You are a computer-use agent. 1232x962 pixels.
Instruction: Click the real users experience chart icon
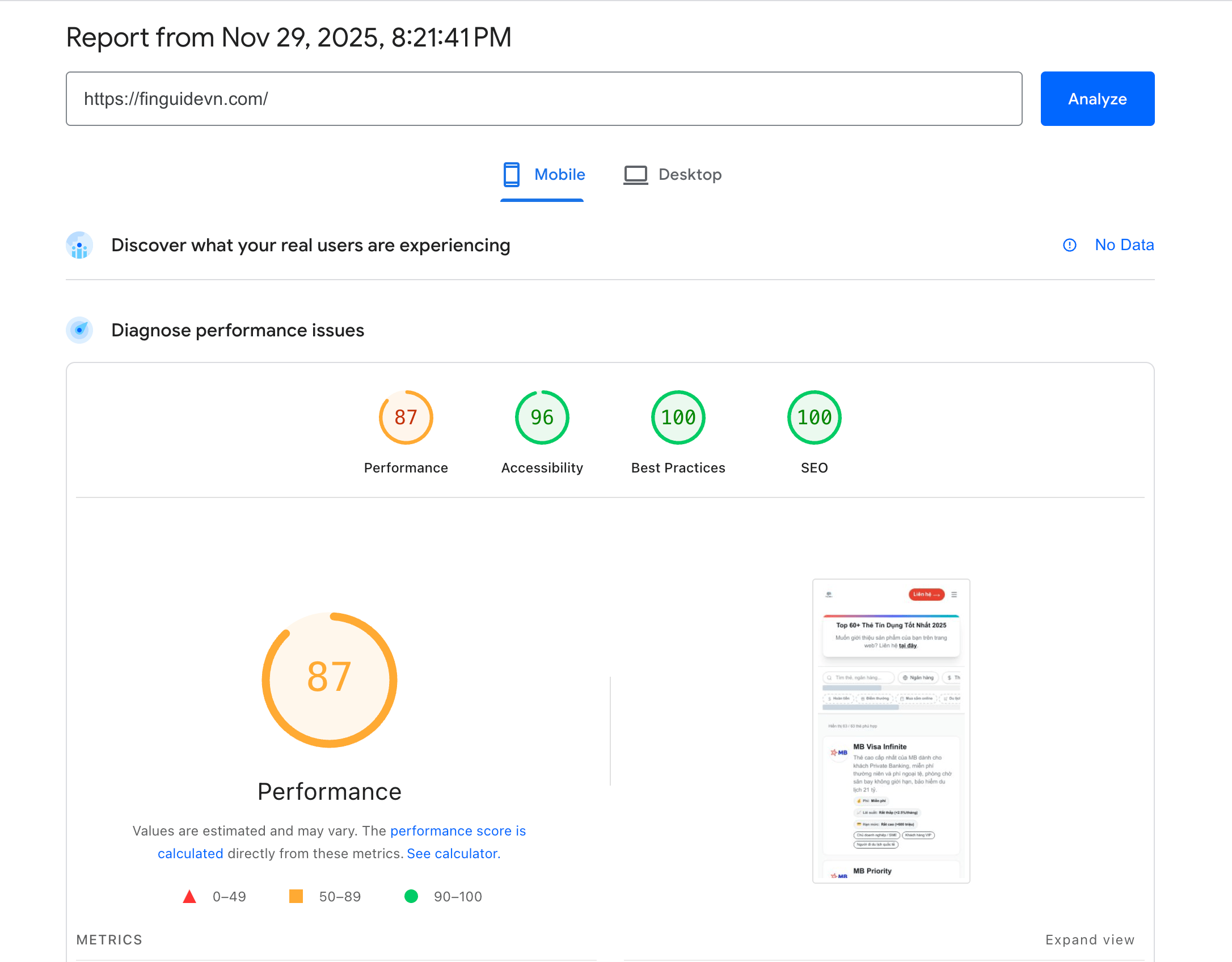pos(79,246)
